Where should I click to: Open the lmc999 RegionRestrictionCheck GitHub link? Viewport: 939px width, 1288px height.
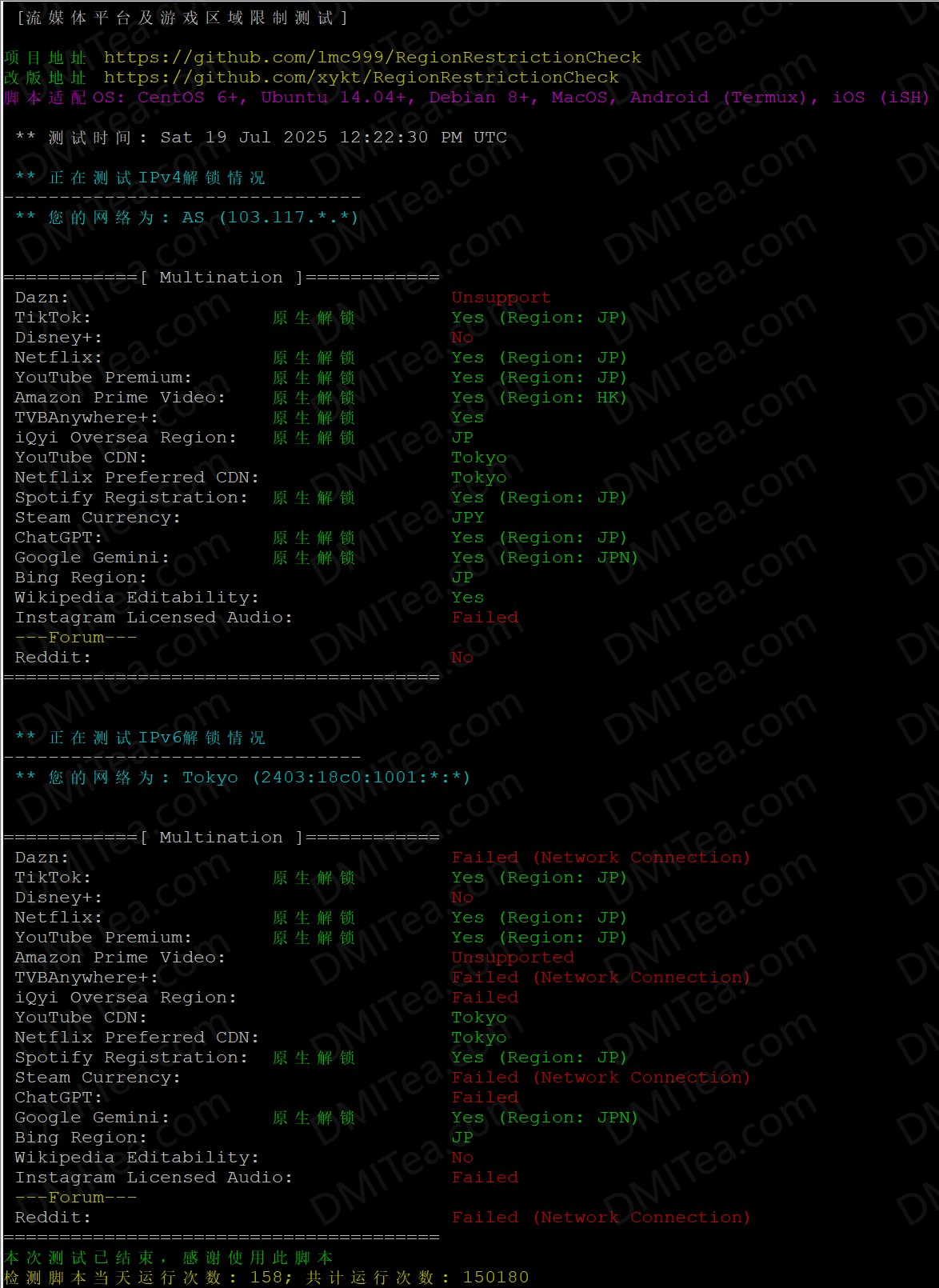pos(372,58)
